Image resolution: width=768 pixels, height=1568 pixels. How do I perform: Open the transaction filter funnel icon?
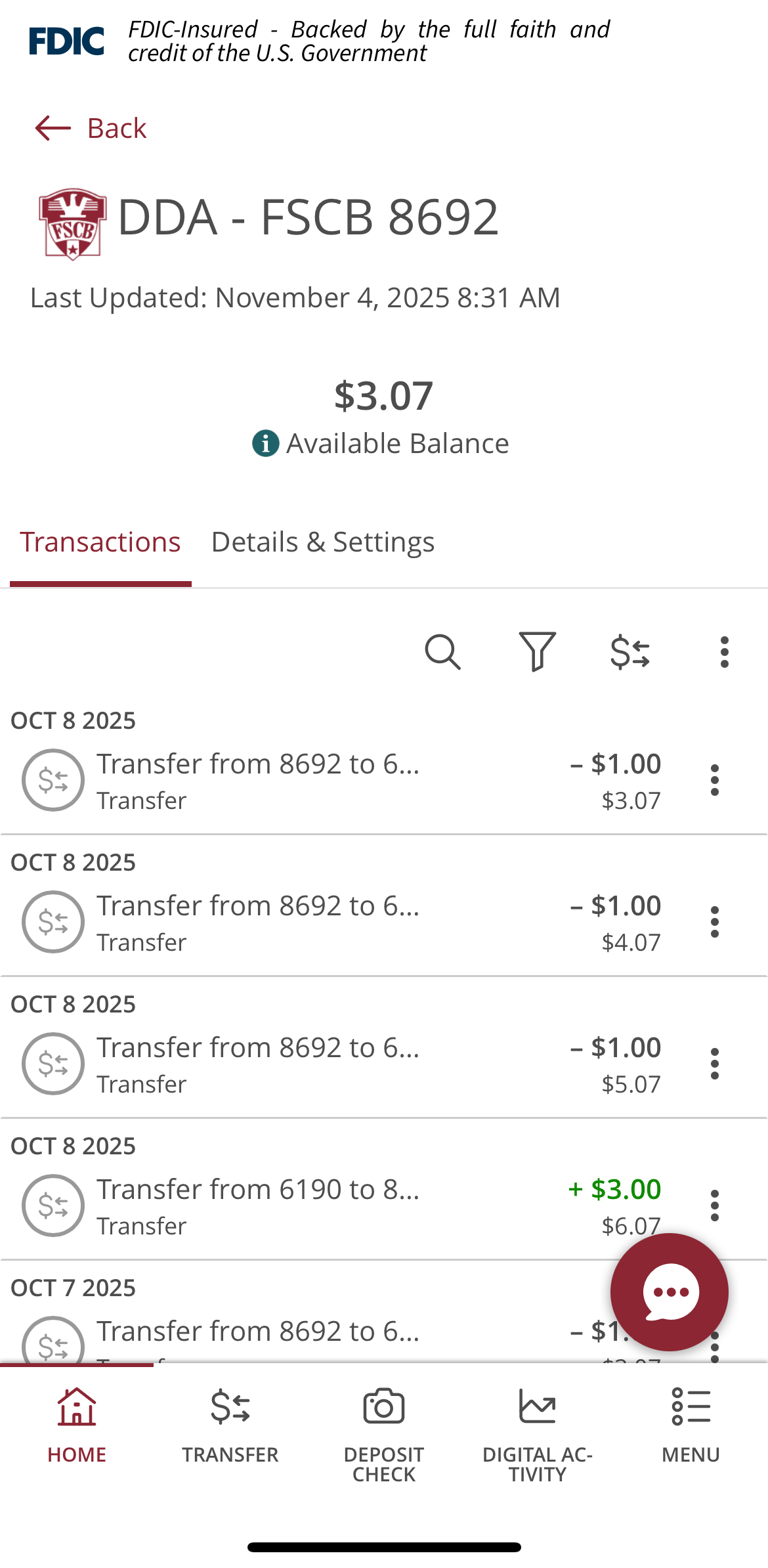coord(537,652)
